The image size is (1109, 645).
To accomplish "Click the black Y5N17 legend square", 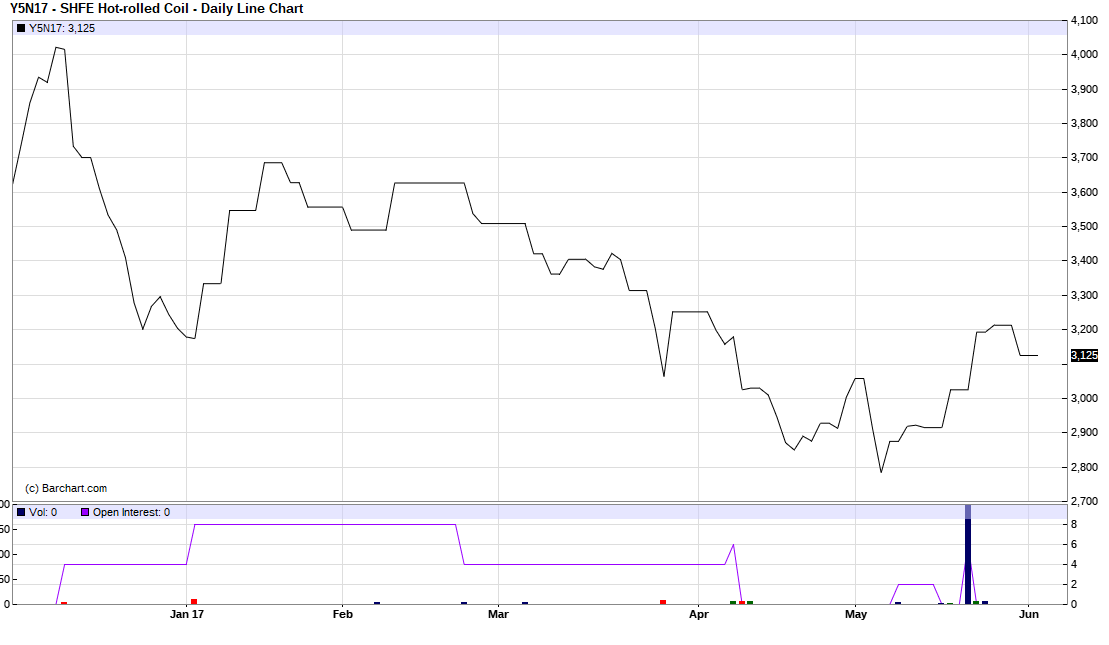I will [x=21, y=28].
